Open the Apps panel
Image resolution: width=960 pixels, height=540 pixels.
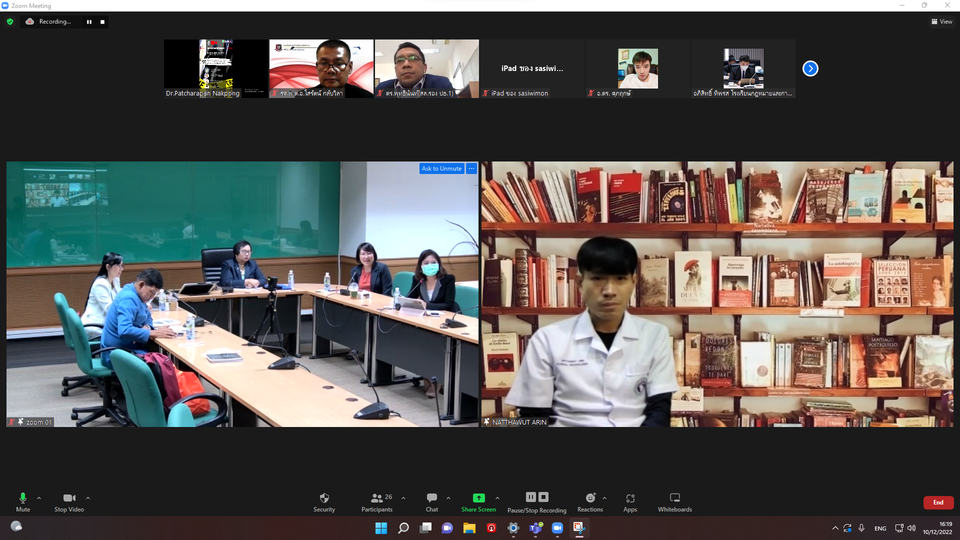pos(630,500)
